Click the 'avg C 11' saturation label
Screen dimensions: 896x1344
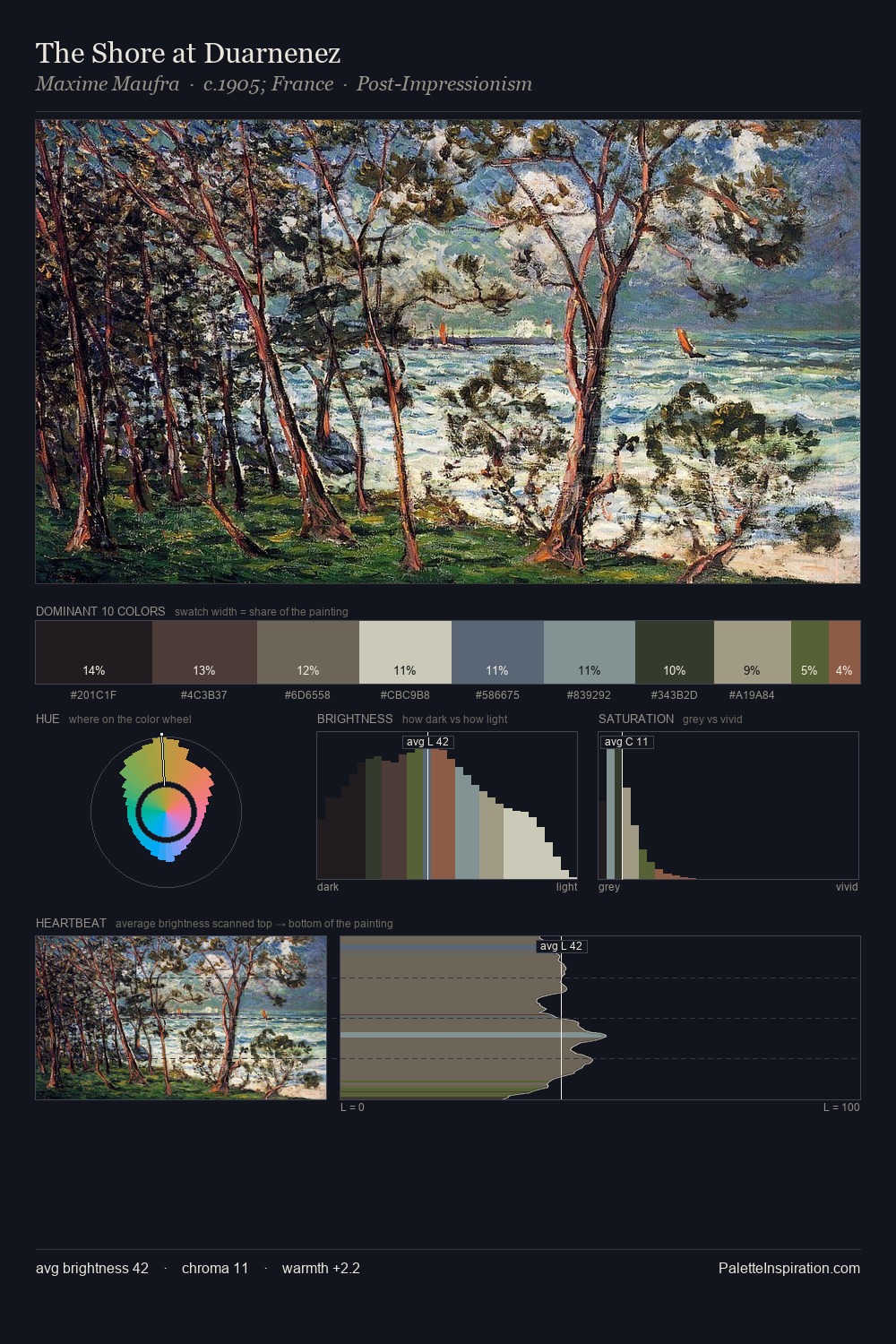(625, 742)
